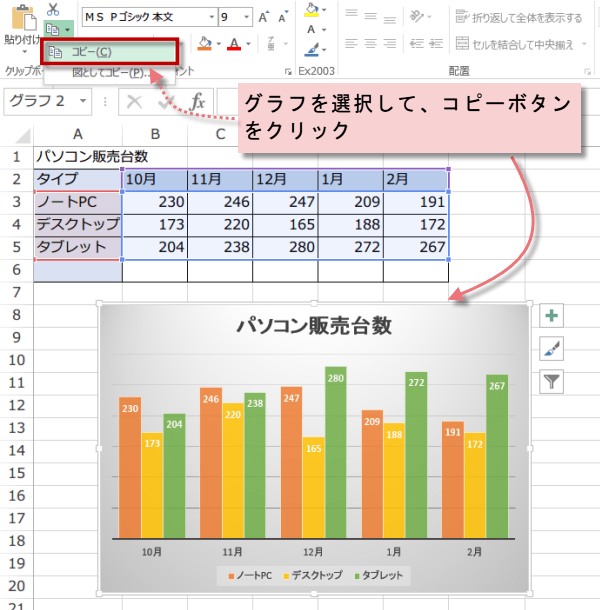Select 図としてコピー(P) menu entry
The height and width of the screenshot is (610, 600).
tap(109, 73)
